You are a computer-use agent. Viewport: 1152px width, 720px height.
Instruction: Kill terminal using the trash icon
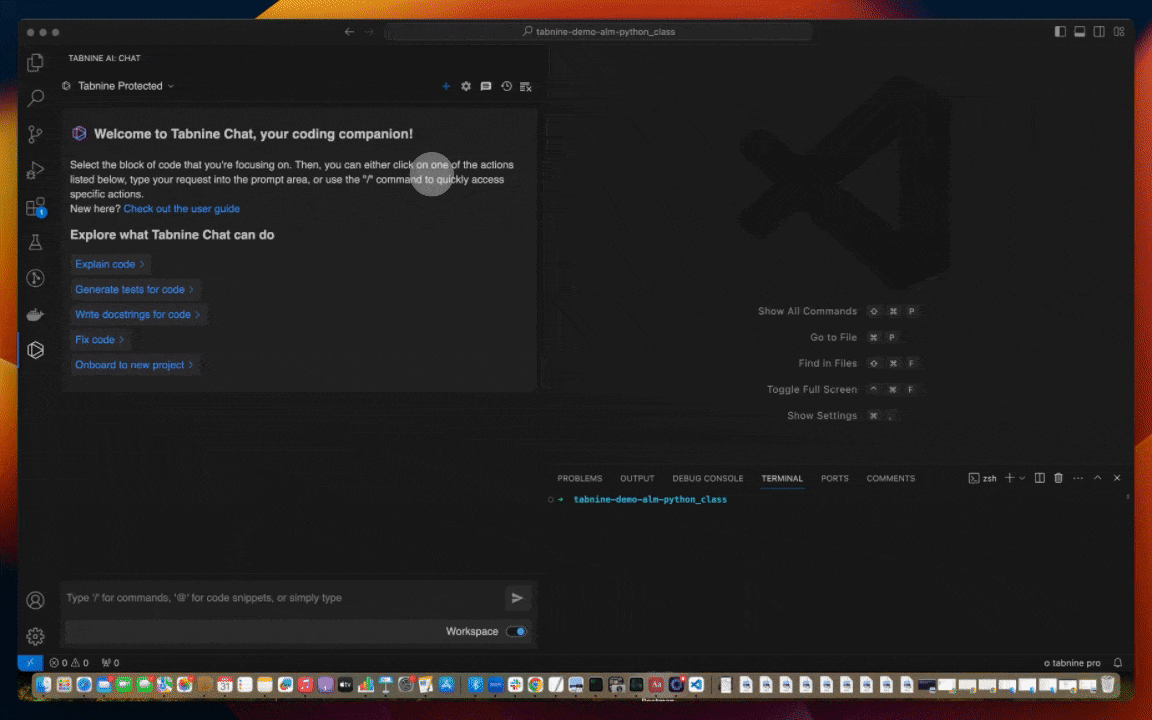tap(1058, 478)
